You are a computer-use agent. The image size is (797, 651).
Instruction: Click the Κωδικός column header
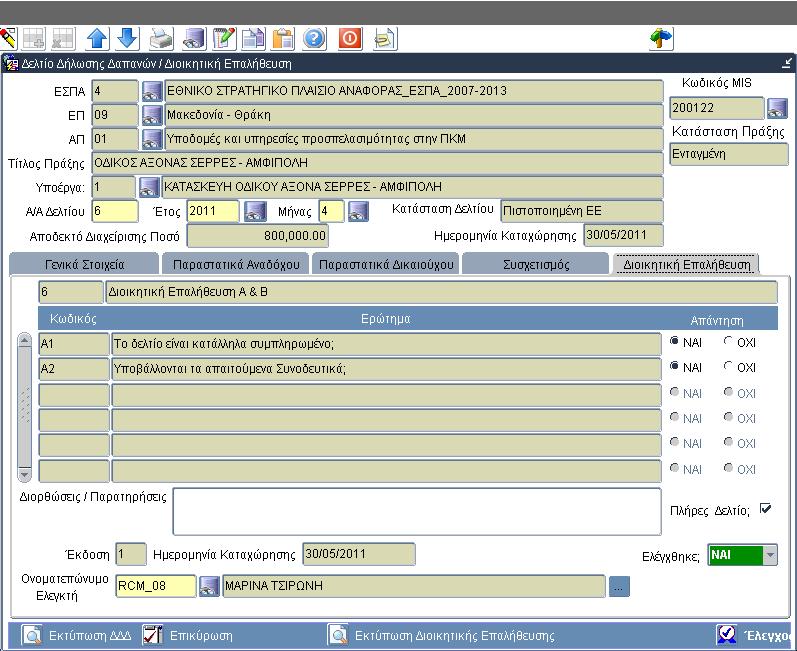pyautogui.click(x=73, y=319)
